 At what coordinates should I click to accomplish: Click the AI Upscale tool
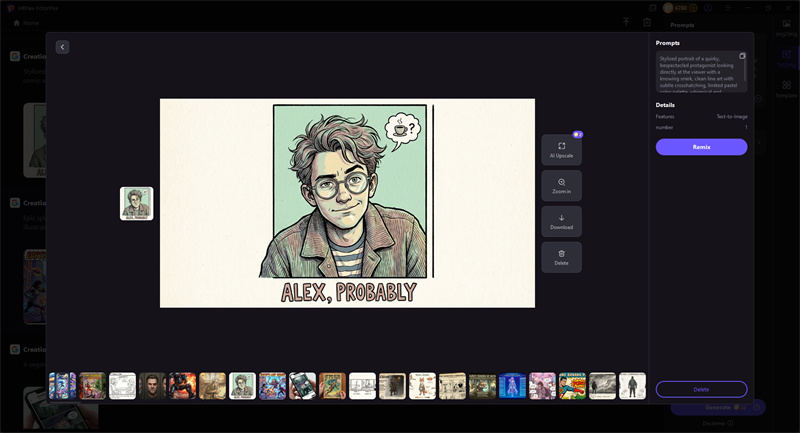(561, 150)
